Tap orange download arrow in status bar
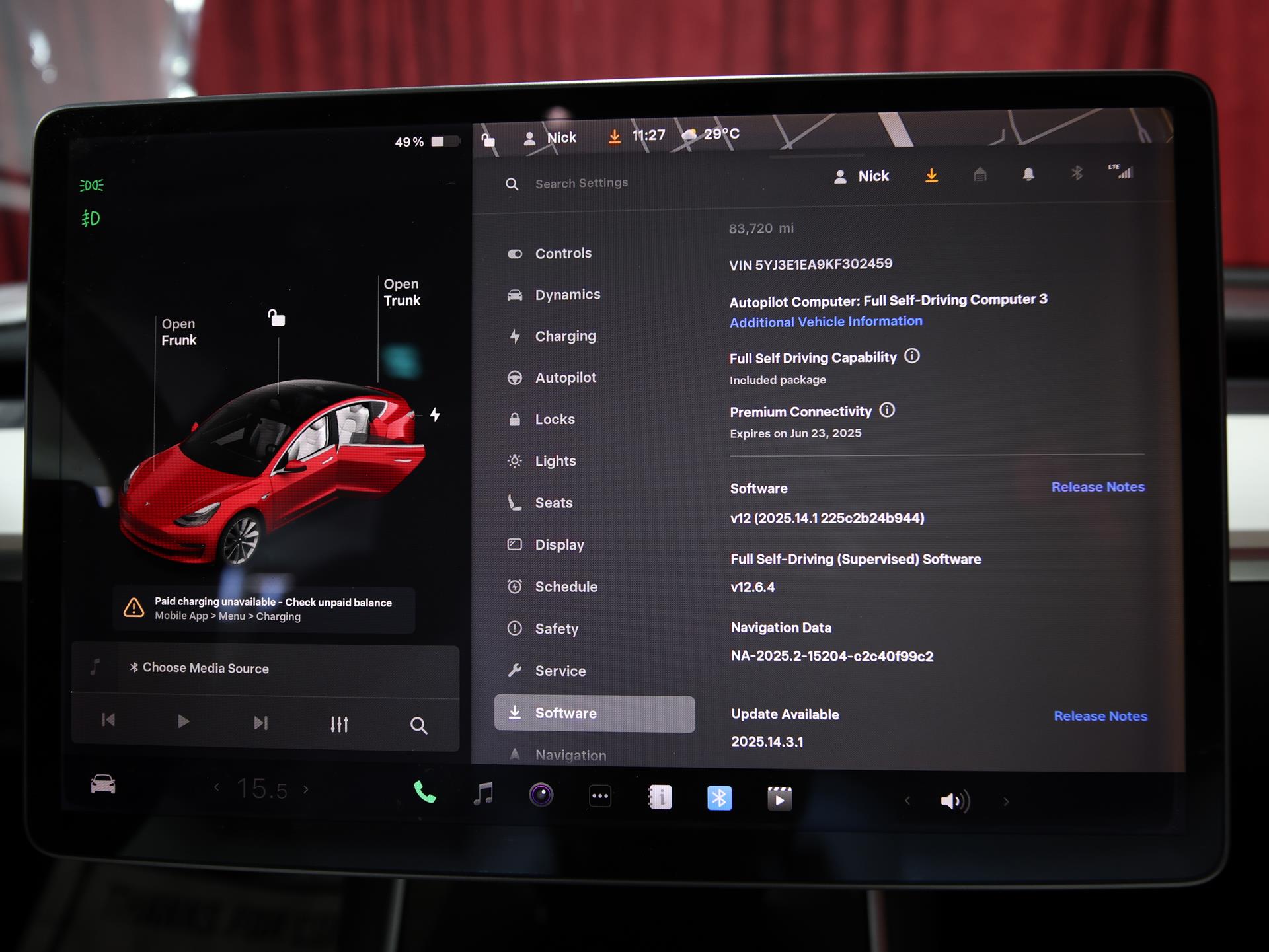Viewport: 1269px width, 952px height. click(x=614, y=137)
